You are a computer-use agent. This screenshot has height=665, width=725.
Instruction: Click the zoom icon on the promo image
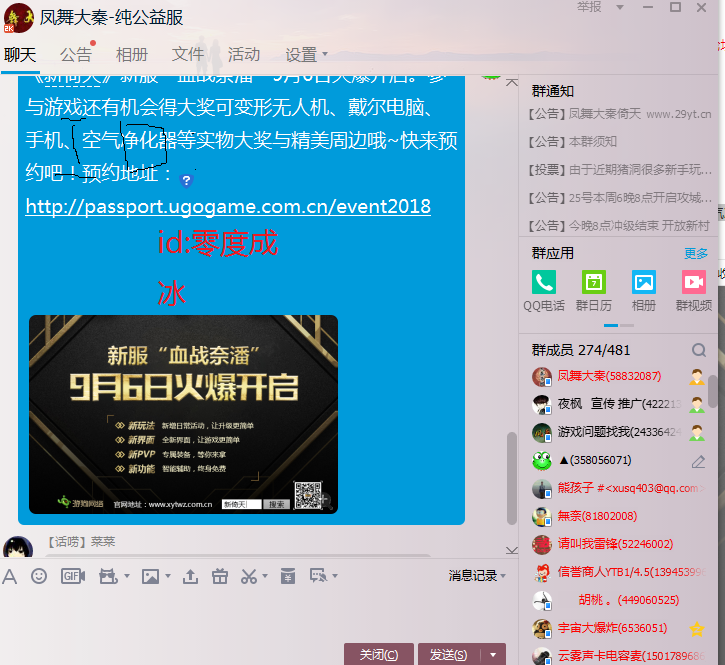point(326,501)
